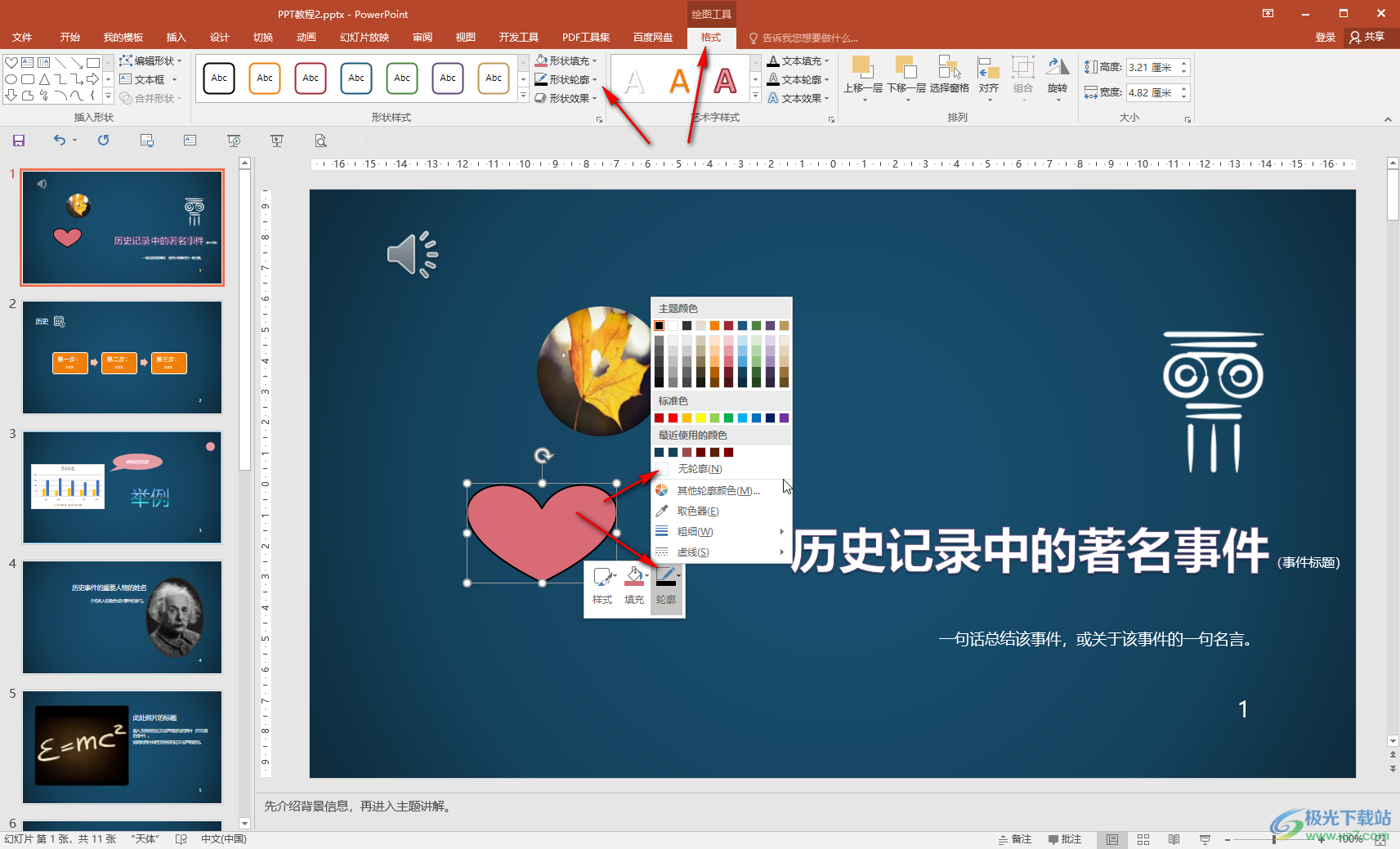The height and width of the screenshot is (849, 1400).
Task: Open Shape Effects (形状效果) dropdown
Action: tap(566, 98)
